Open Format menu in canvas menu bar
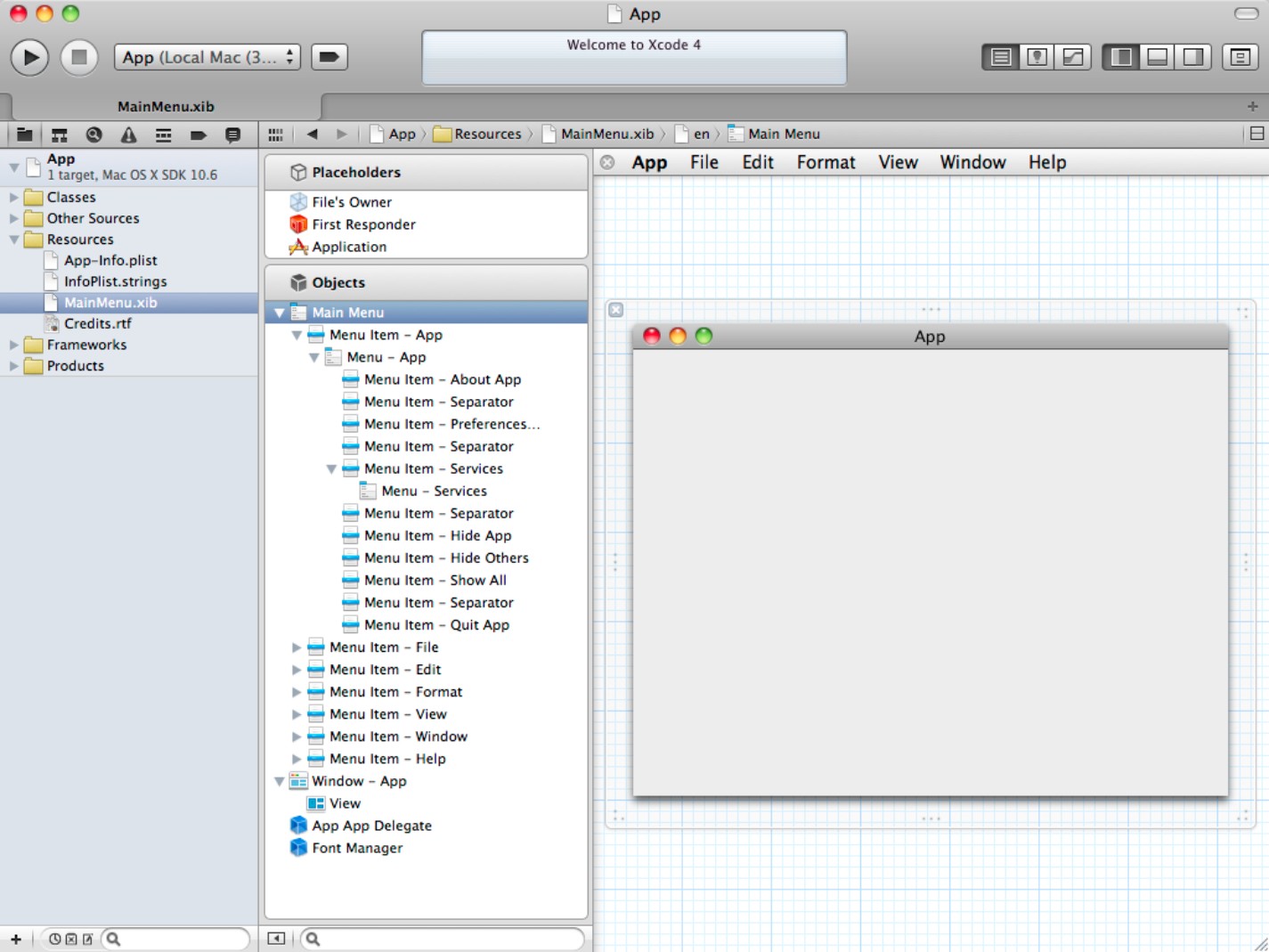The image size is (1269, 952). tap(826, 162)
